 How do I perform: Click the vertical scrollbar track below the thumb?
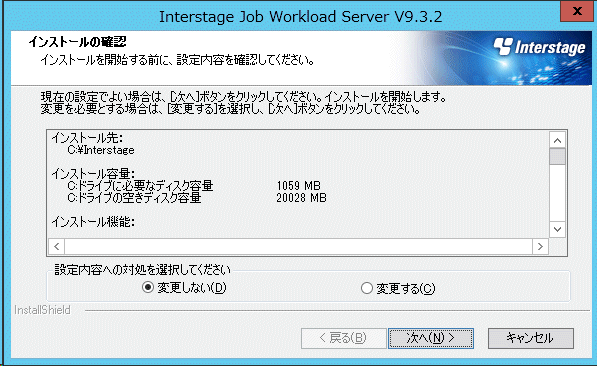pos(557,193)
